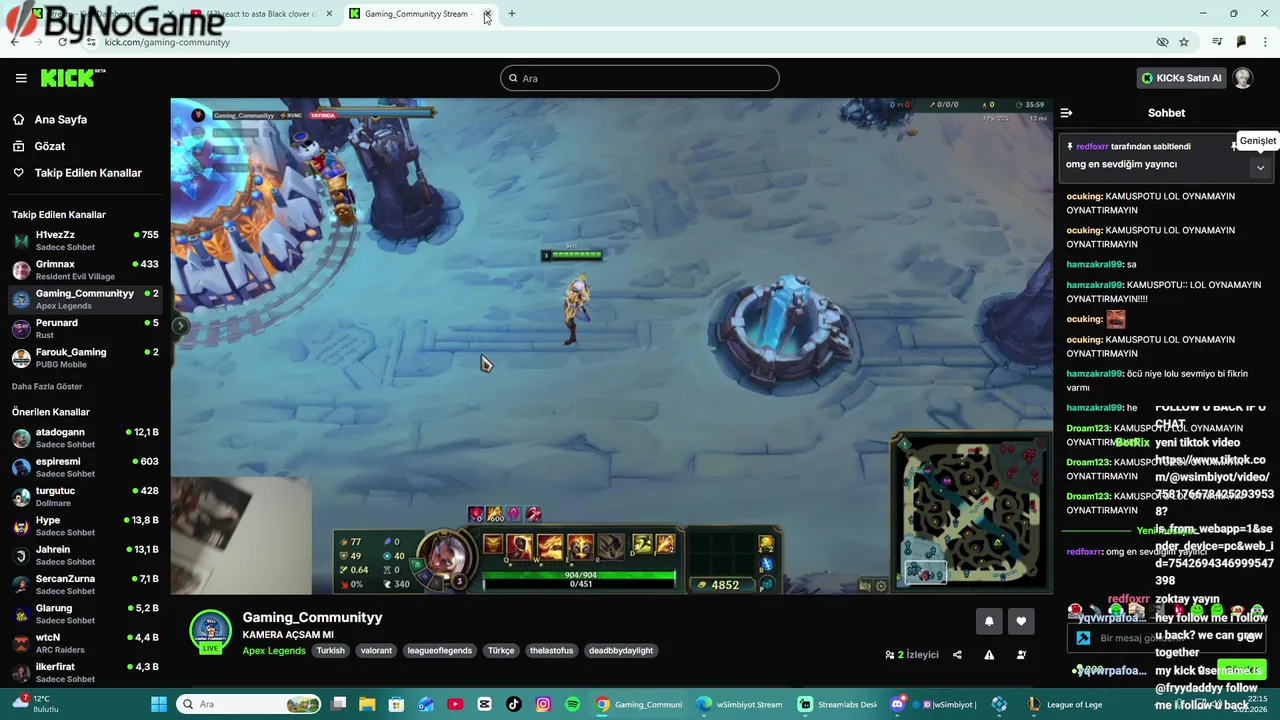Switch to League of Legends taskbar window

tap(1064, 704)
